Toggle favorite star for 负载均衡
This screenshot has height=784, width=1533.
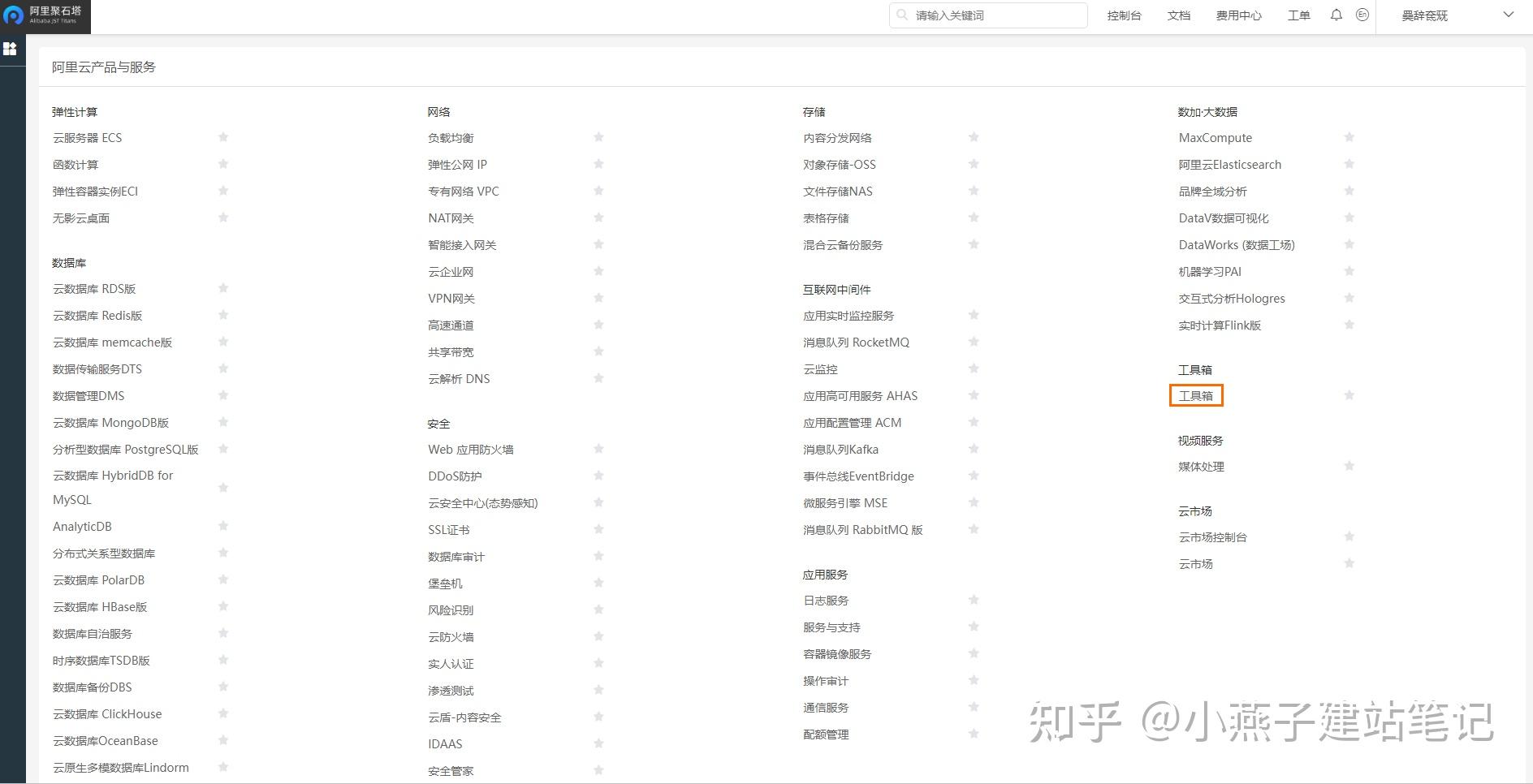(x=598, y=137)
